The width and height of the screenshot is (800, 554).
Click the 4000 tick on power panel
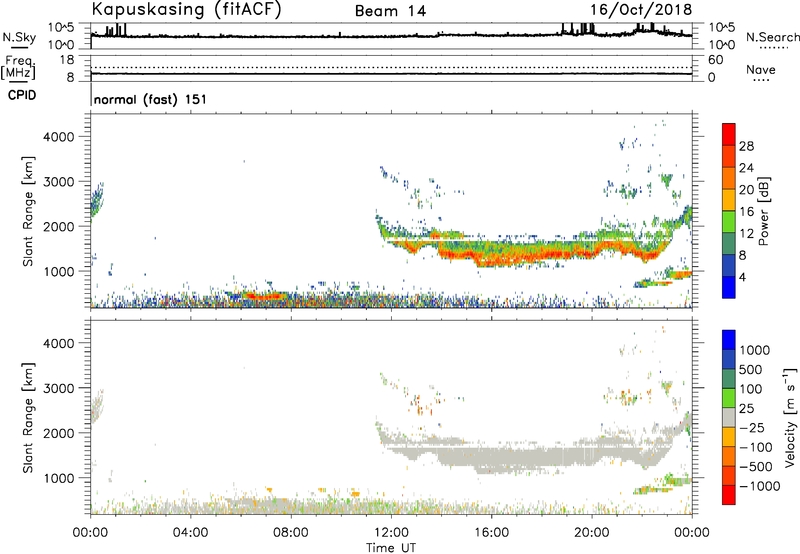(59, 137)
